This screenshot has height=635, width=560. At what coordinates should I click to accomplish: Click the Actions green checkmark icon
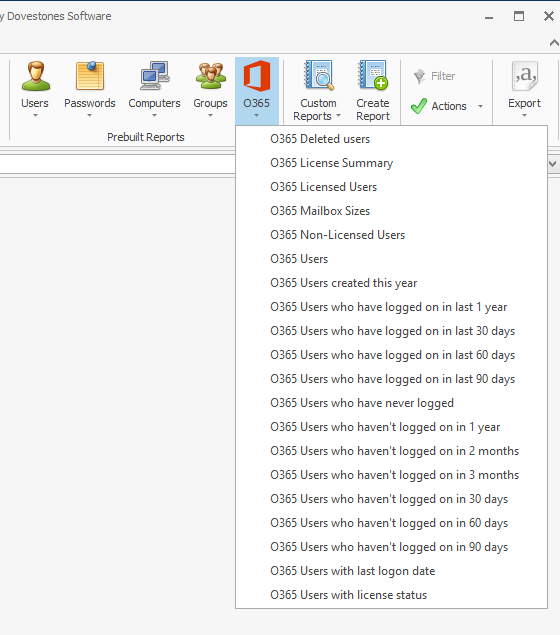[419, 106]
